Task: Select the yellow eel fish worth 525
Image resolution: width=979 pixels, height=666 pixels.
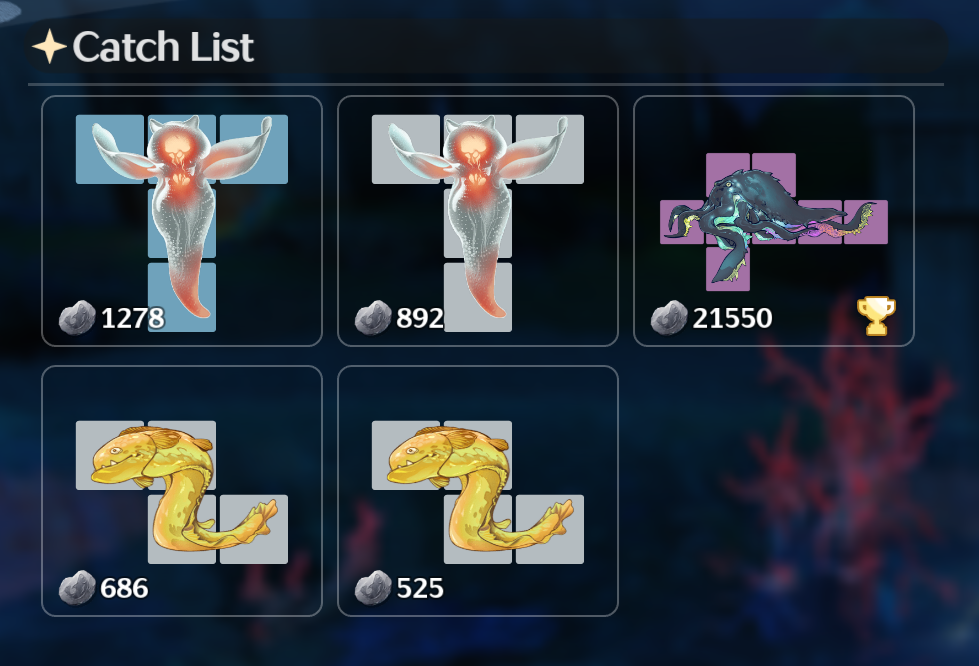Action: point(478,492)
